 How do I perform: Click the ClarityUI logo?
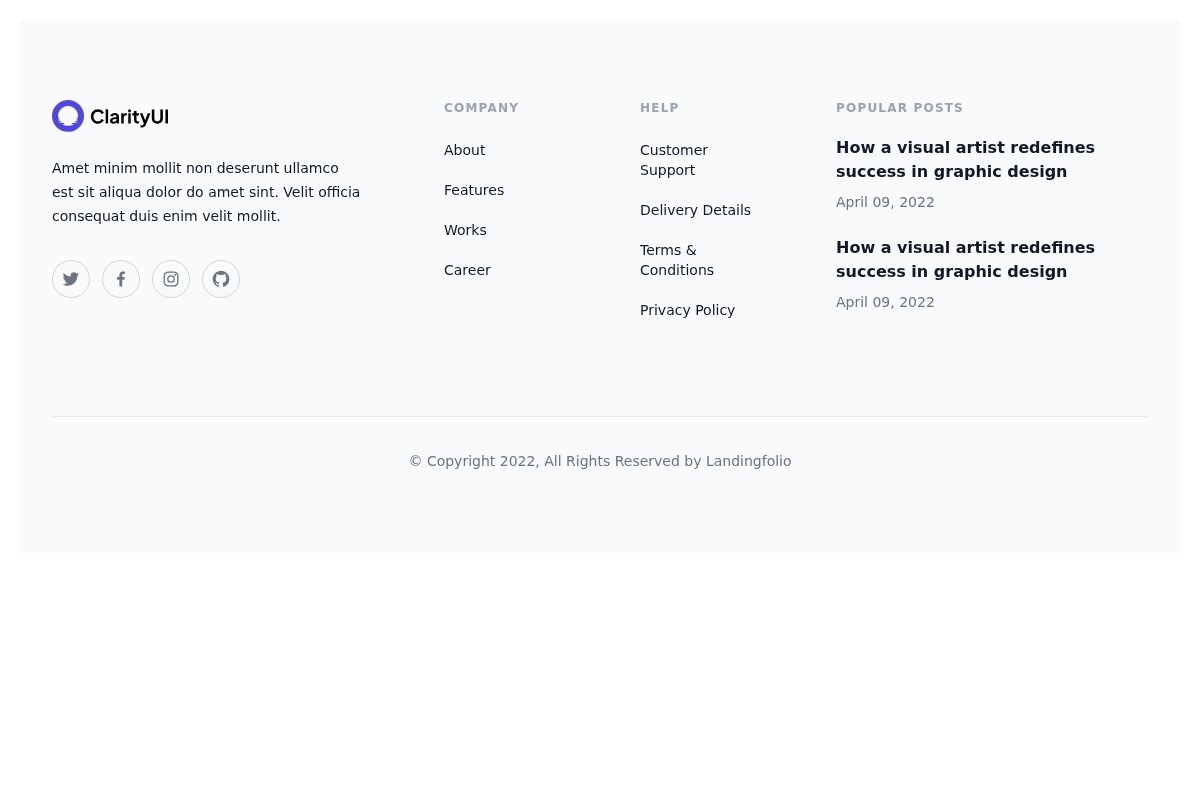click(110, 116)
